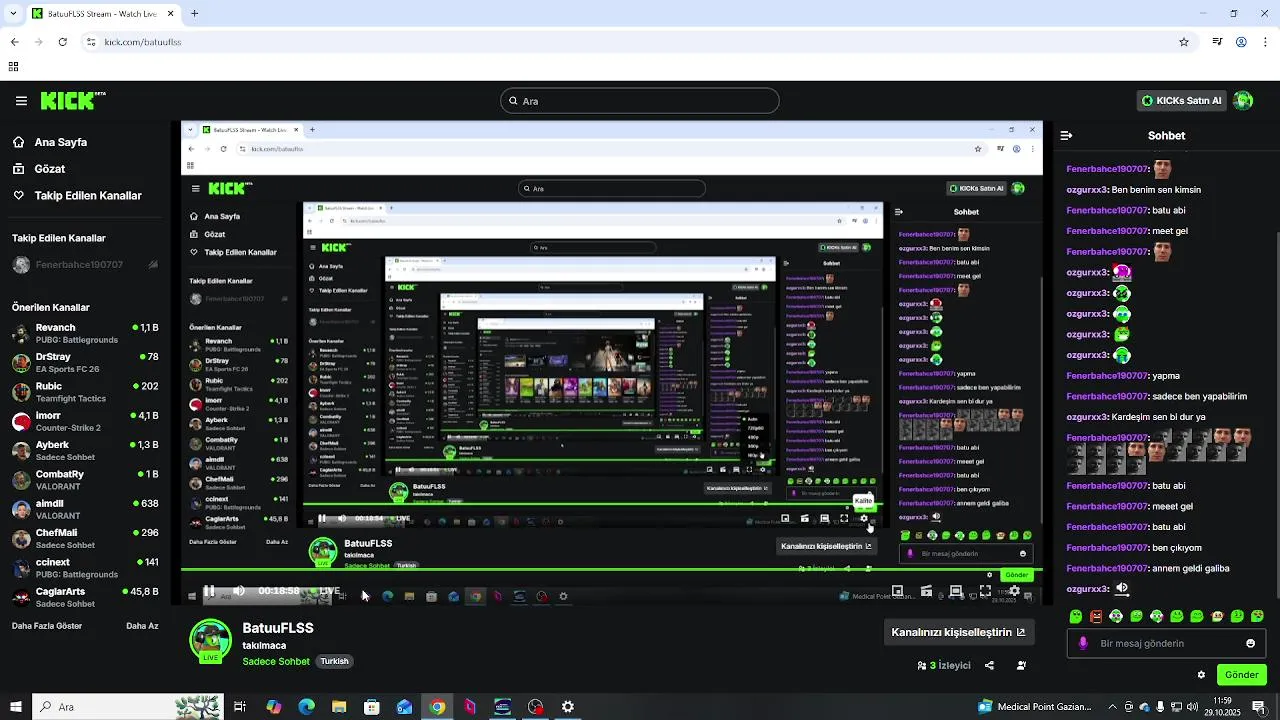This screenshot has width=1280, height=720.
Task: Open Chrome apps grid icon
Action: coord(13,67)
